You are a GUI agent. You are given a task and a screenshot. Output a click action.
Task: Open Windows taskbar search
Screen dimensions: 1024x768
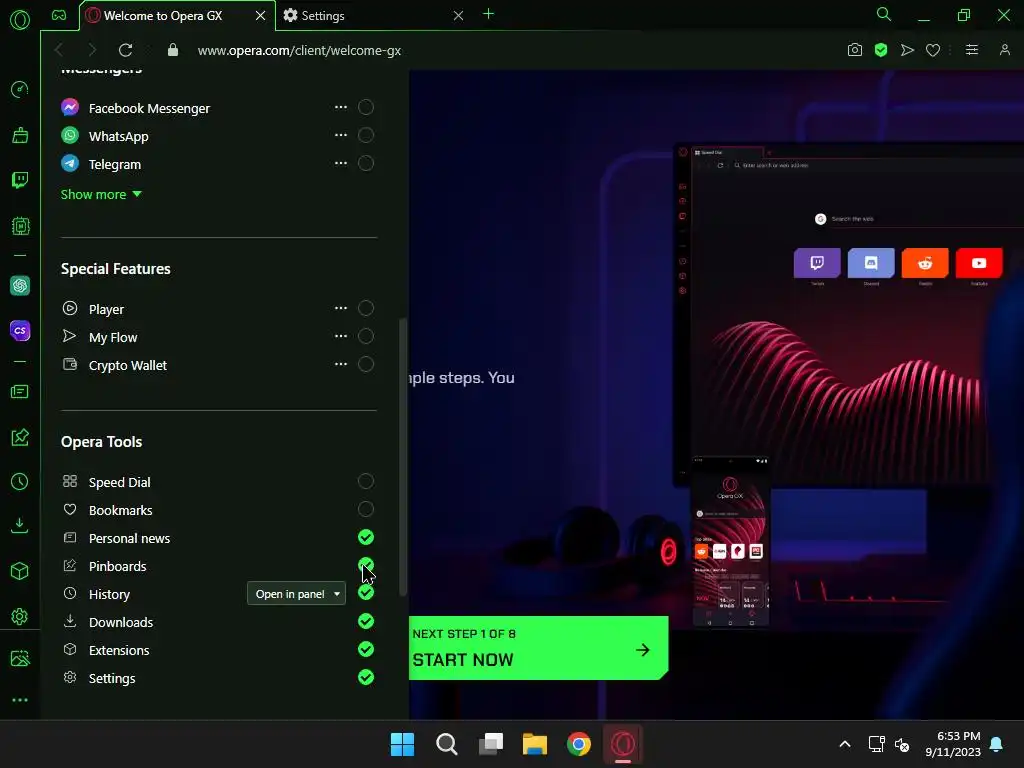447,744
